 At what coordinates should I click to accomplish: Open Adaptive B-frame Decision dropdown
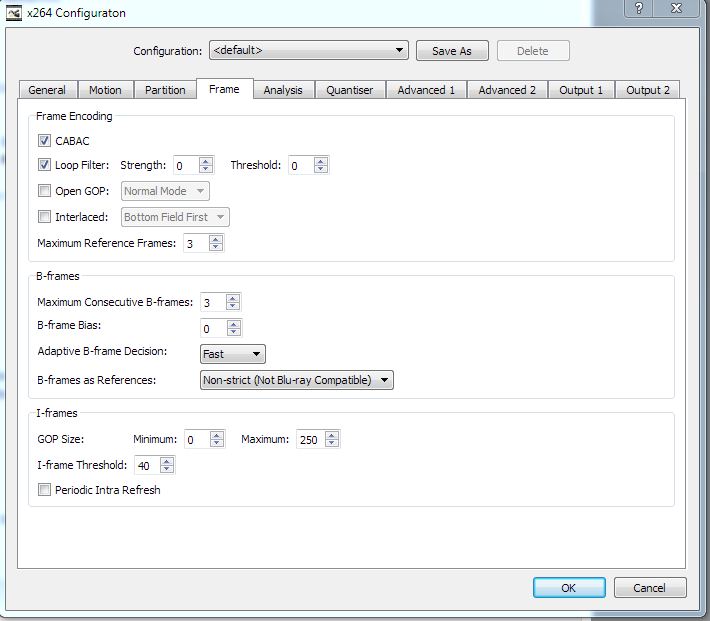click(x=233, y=354)
